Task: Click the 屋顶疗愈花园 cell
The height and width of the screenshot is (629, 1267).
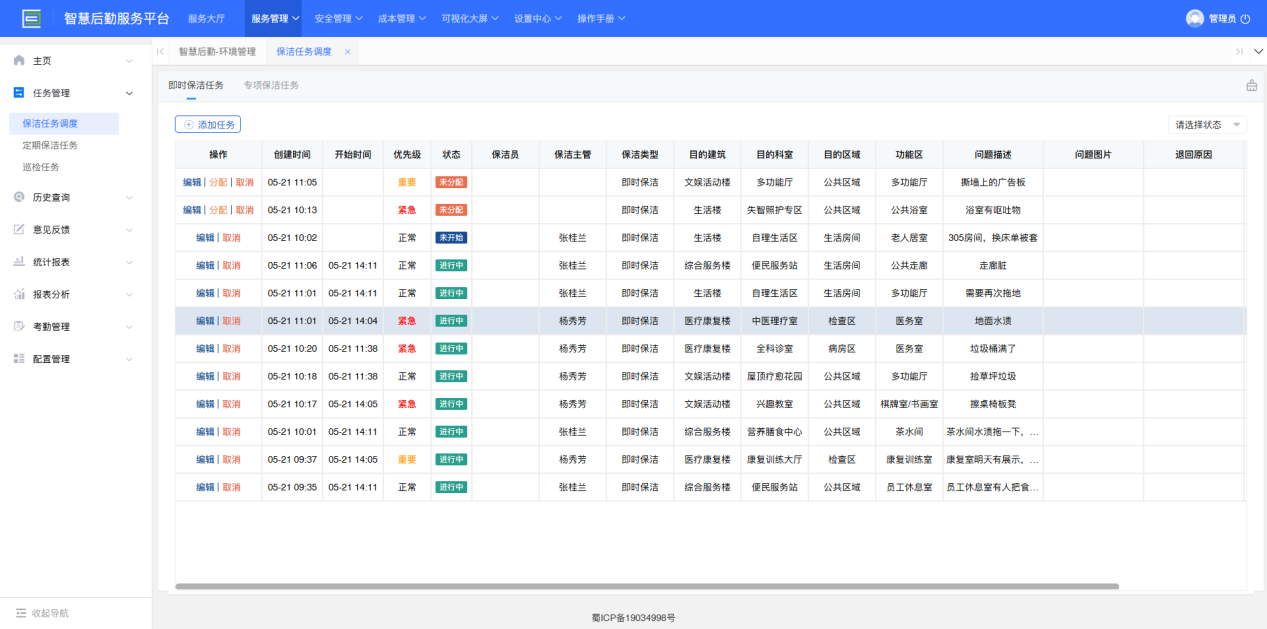Action: tap(775, 376)
